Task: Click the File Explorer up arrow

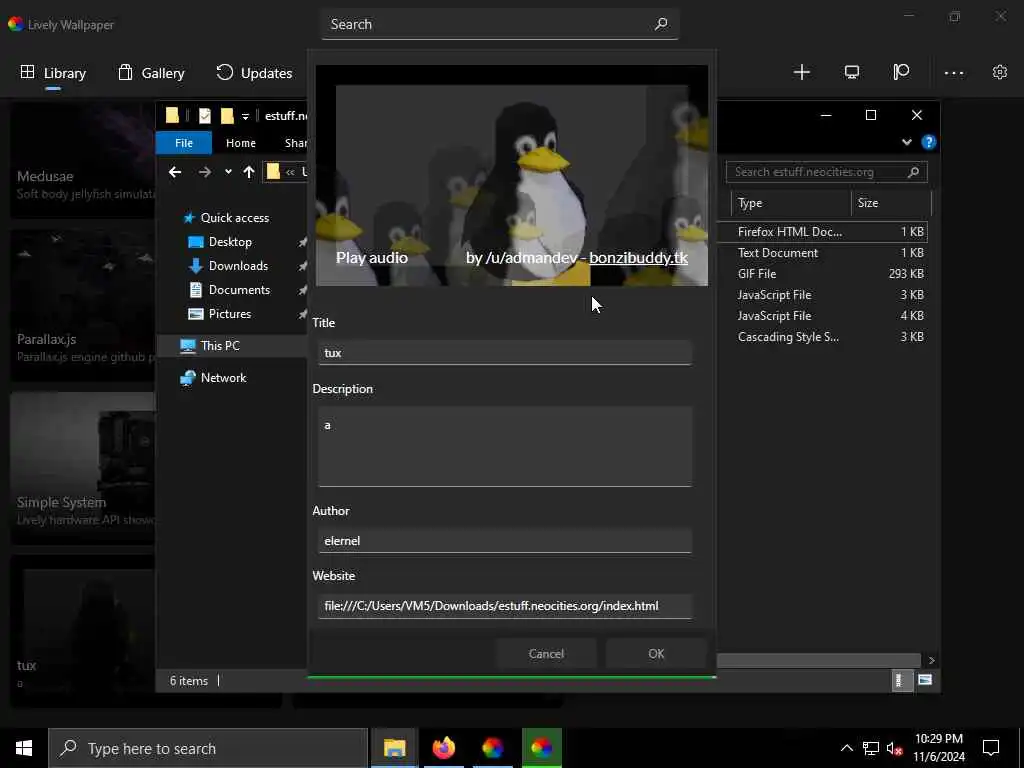Action: click(248, 172)
